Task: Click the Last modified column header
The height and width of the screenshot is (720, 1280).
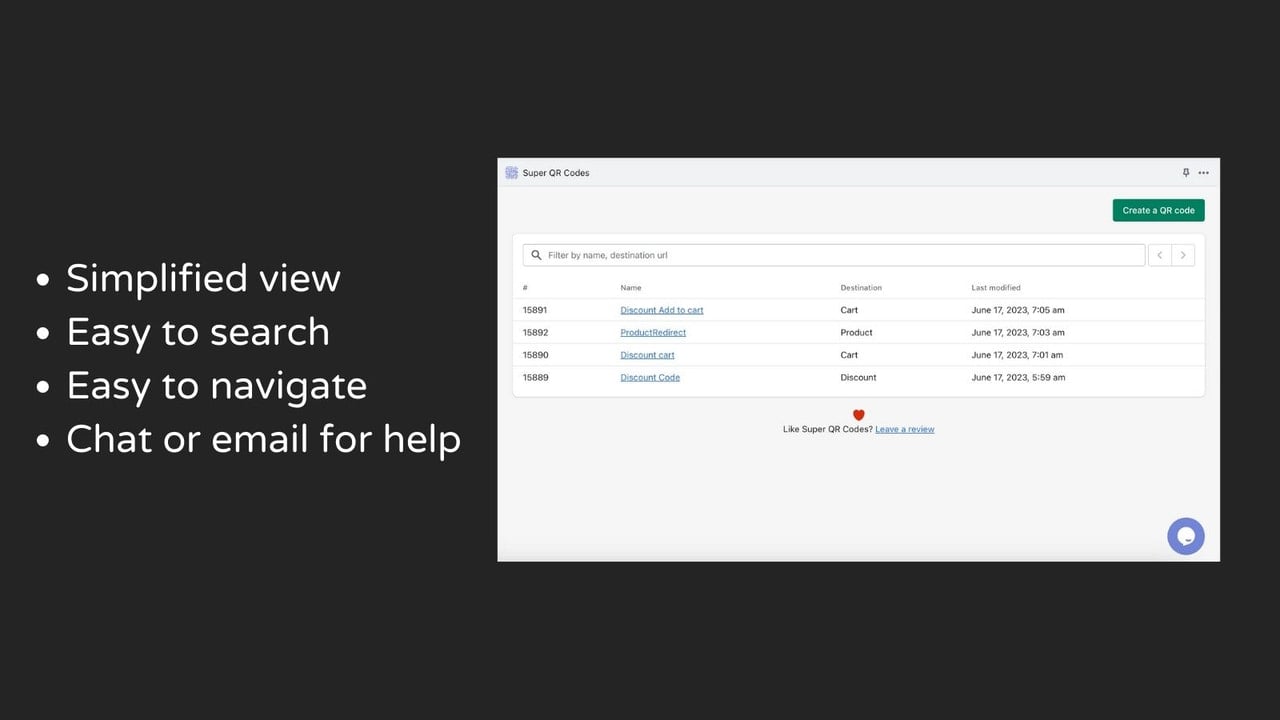Action: click(996, 288)
